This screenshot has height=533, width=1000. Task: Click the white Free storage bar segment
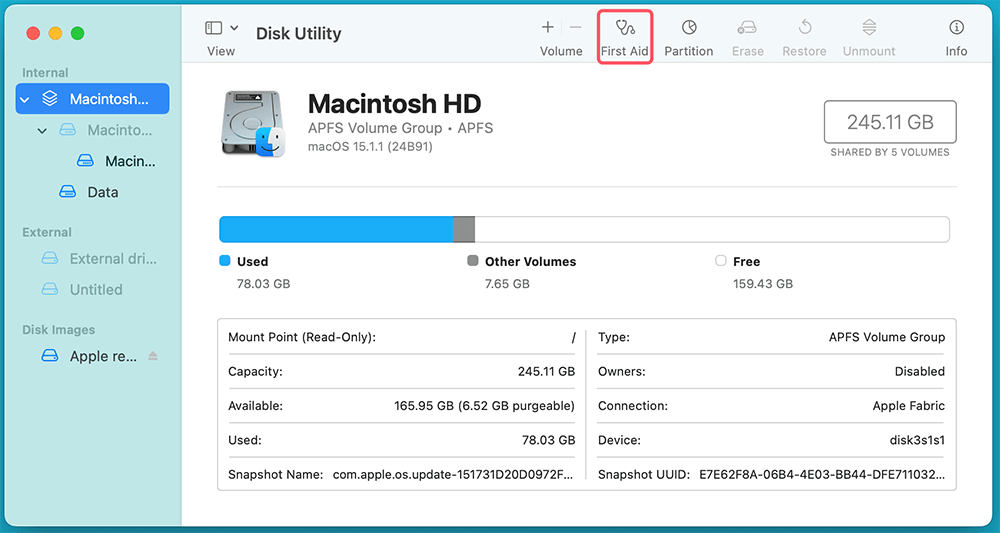(x=712, y=230)
